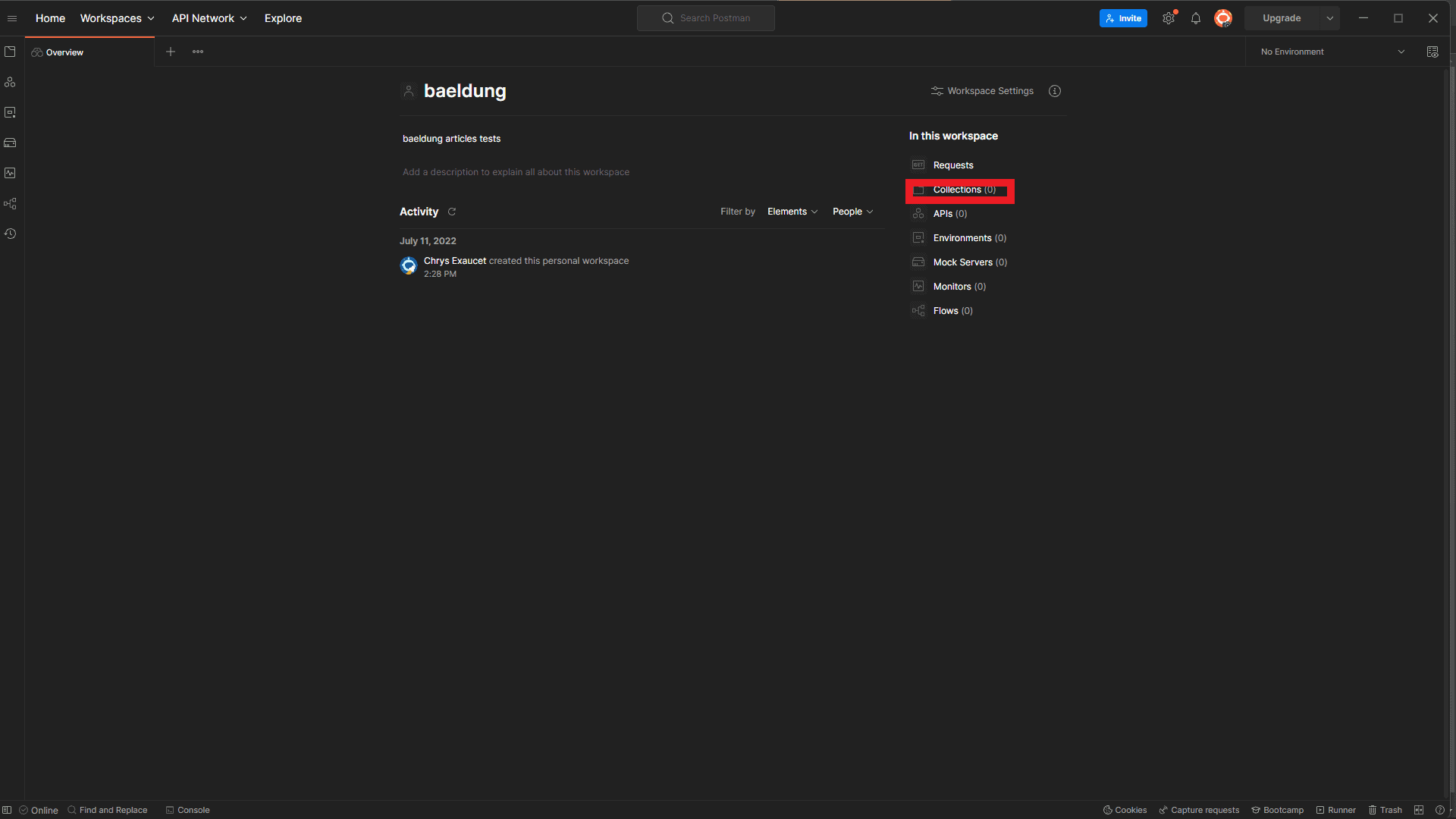The height and width of the screenshot is (819, 1456).
Task: Click the Online status indicator
Action: 39,810
